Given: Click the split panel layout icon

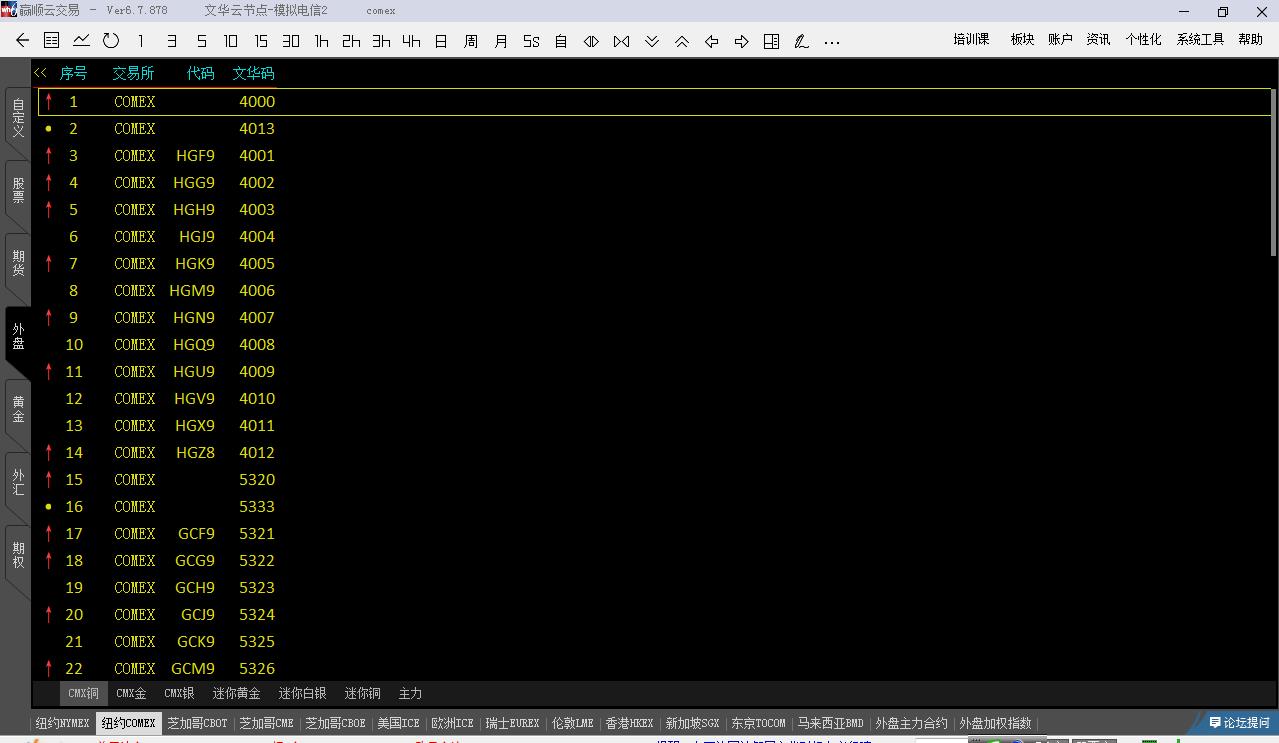Looking at the screenshot, I should (x=771, y=41).
